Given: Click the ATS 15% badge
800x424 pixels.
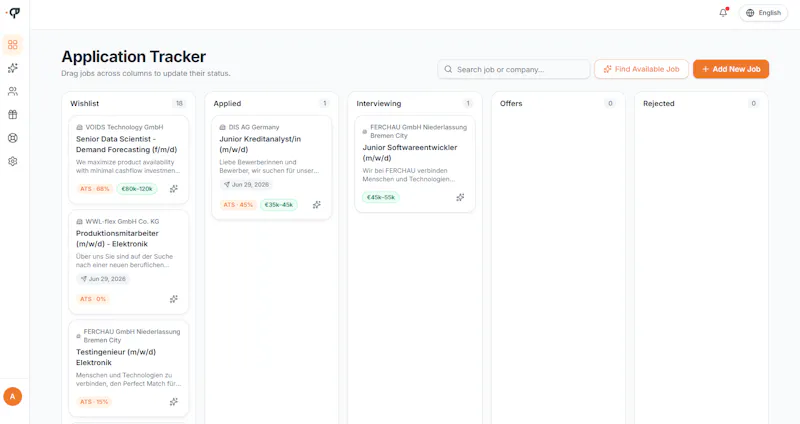Looking at the screenshot, I should click(x=94, y=402).
